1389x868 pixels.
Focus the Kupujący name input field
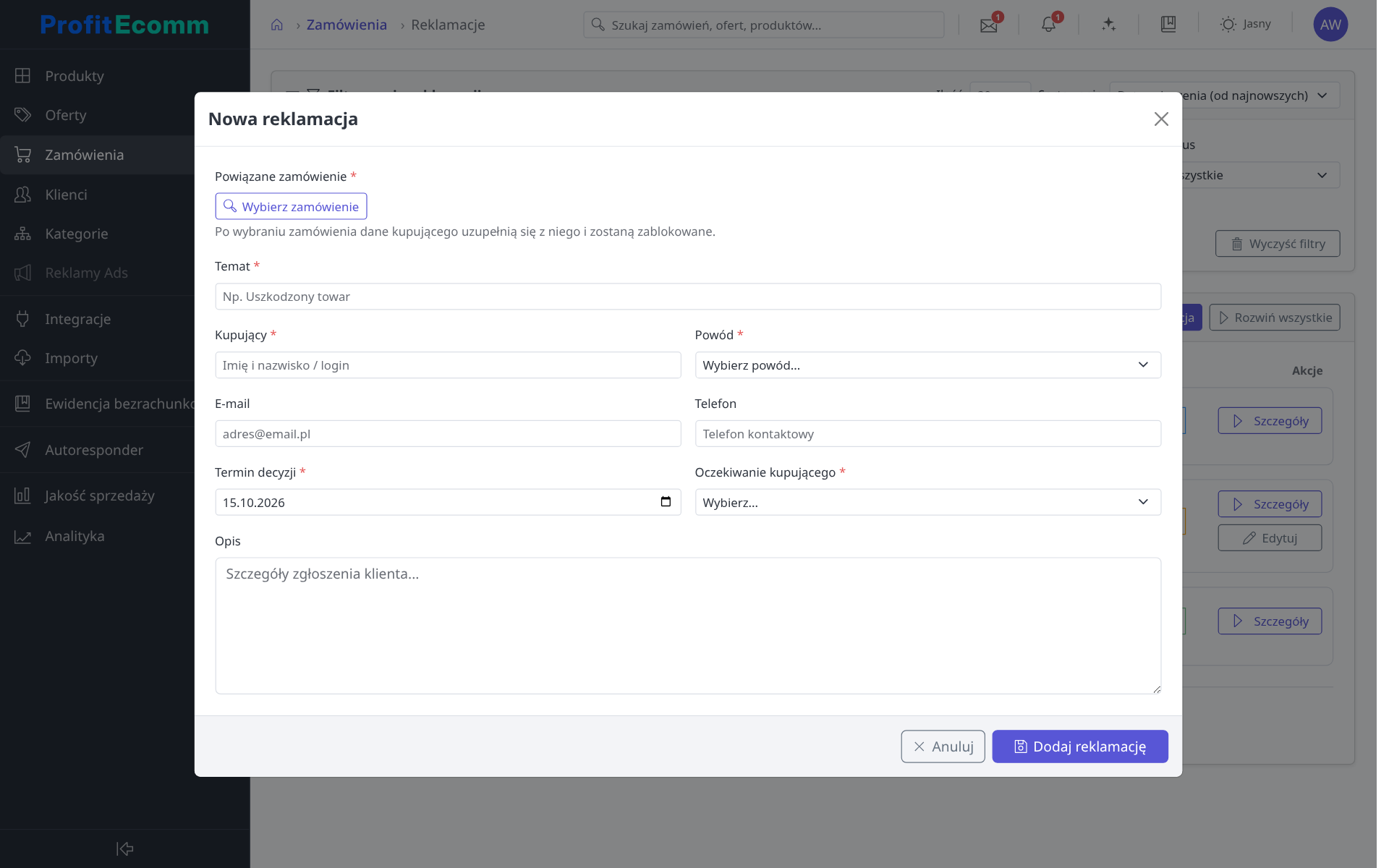[x=448, y=365]
